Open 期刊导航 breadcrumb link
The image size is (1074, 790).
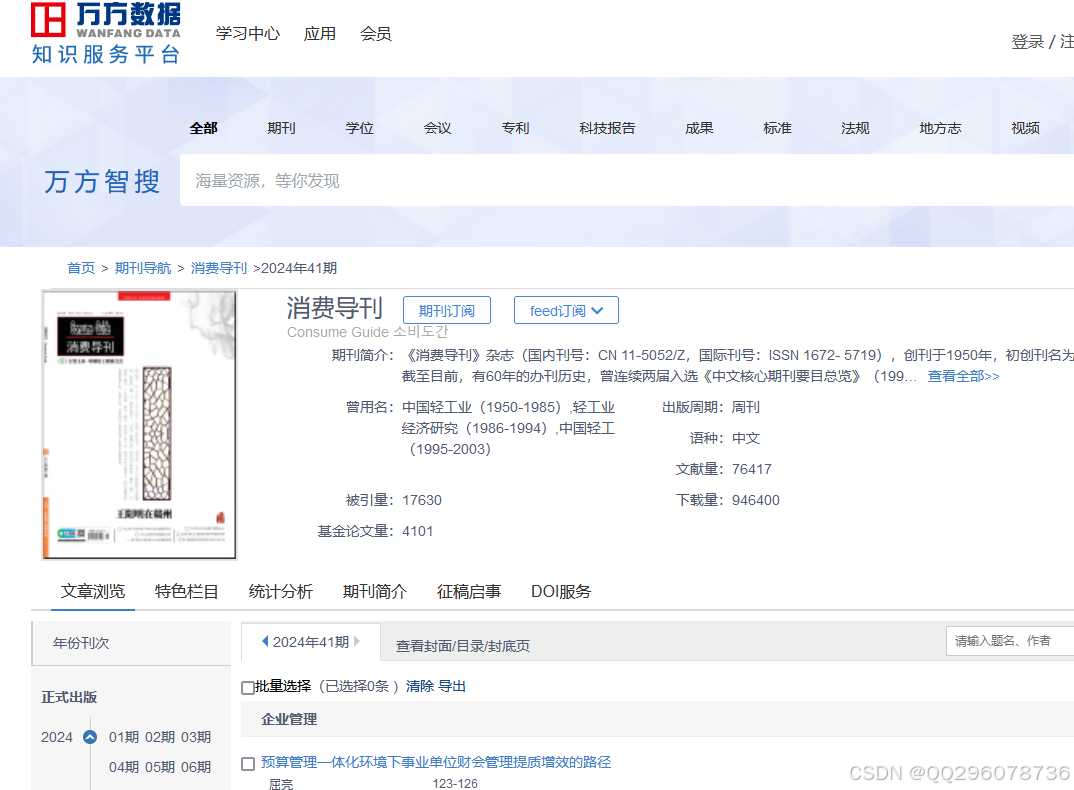pos(143,268)
